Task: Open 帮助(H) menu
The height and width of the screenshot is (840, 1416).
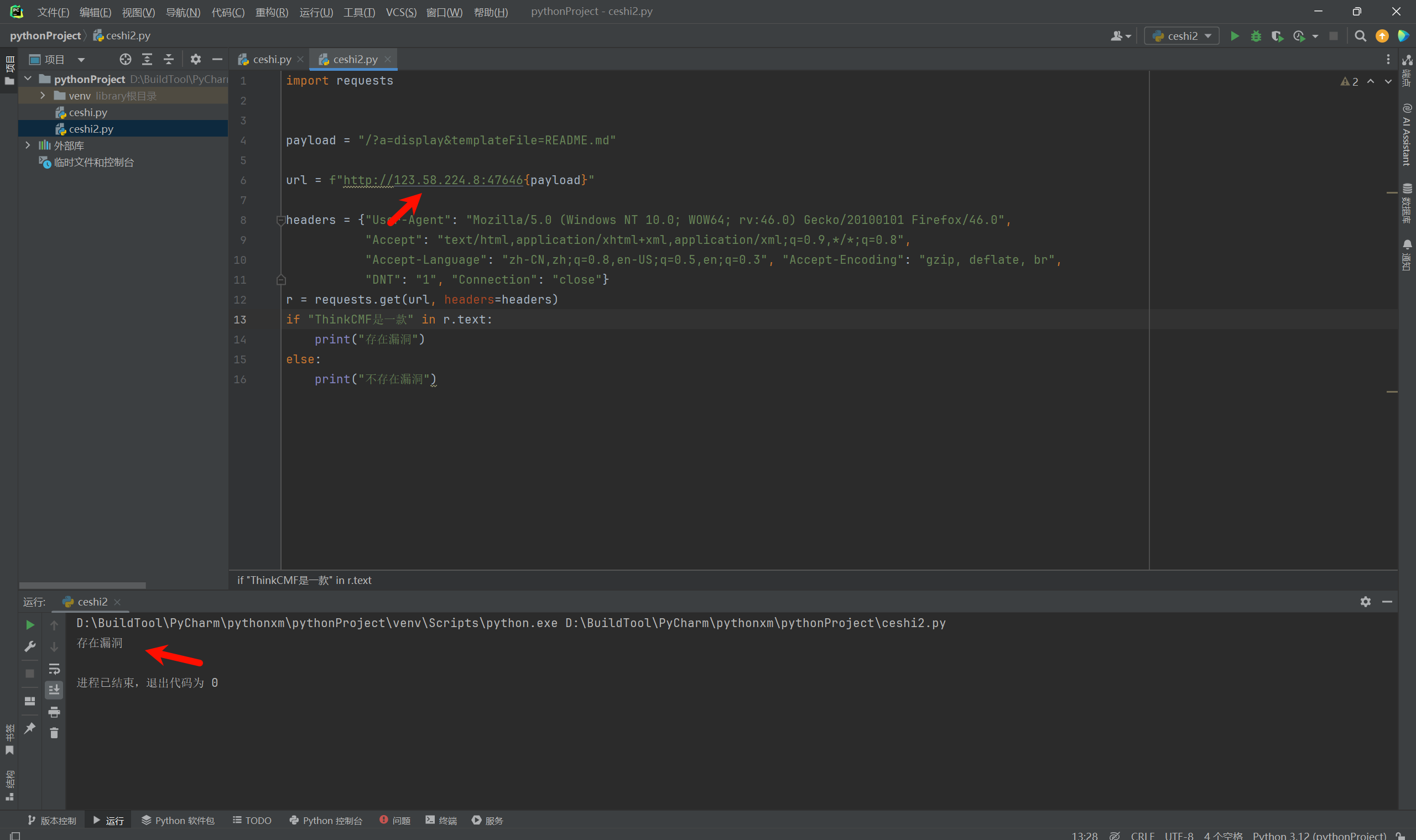Action: pos(491,12)
